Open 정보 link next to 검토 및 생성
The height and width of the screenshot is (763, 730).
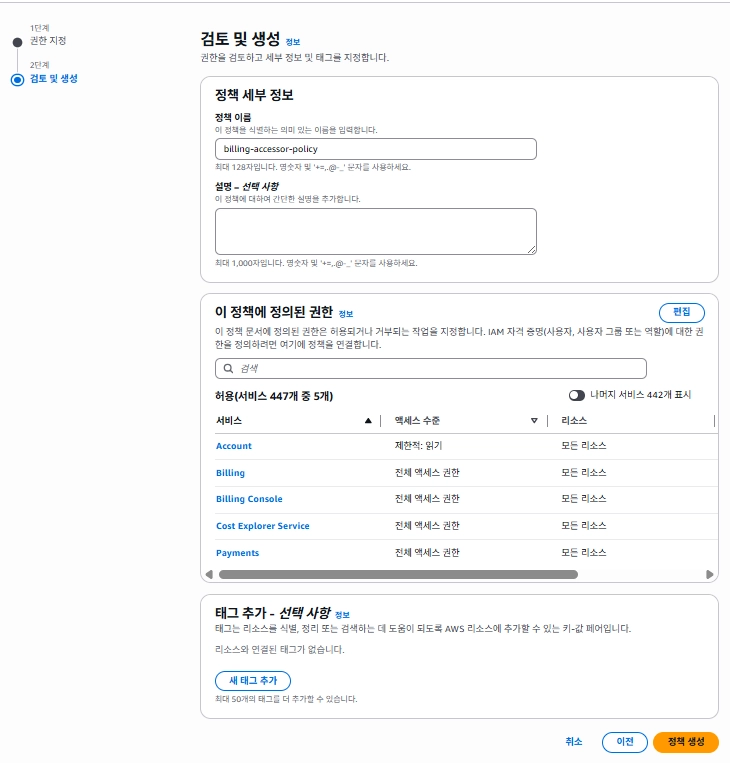tap(292, 42)
